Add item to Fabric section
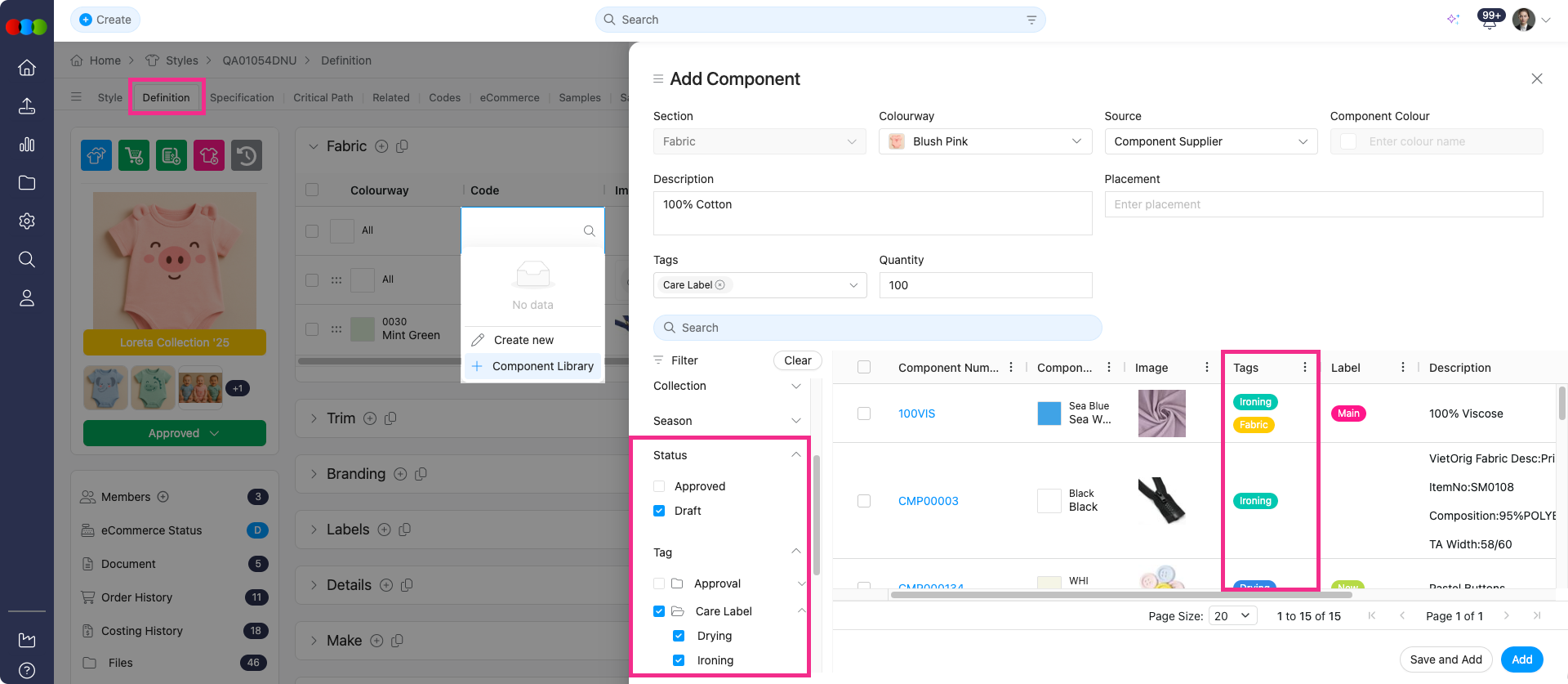The width and height of the screenshot is (1568, 684). click(381, 146)
